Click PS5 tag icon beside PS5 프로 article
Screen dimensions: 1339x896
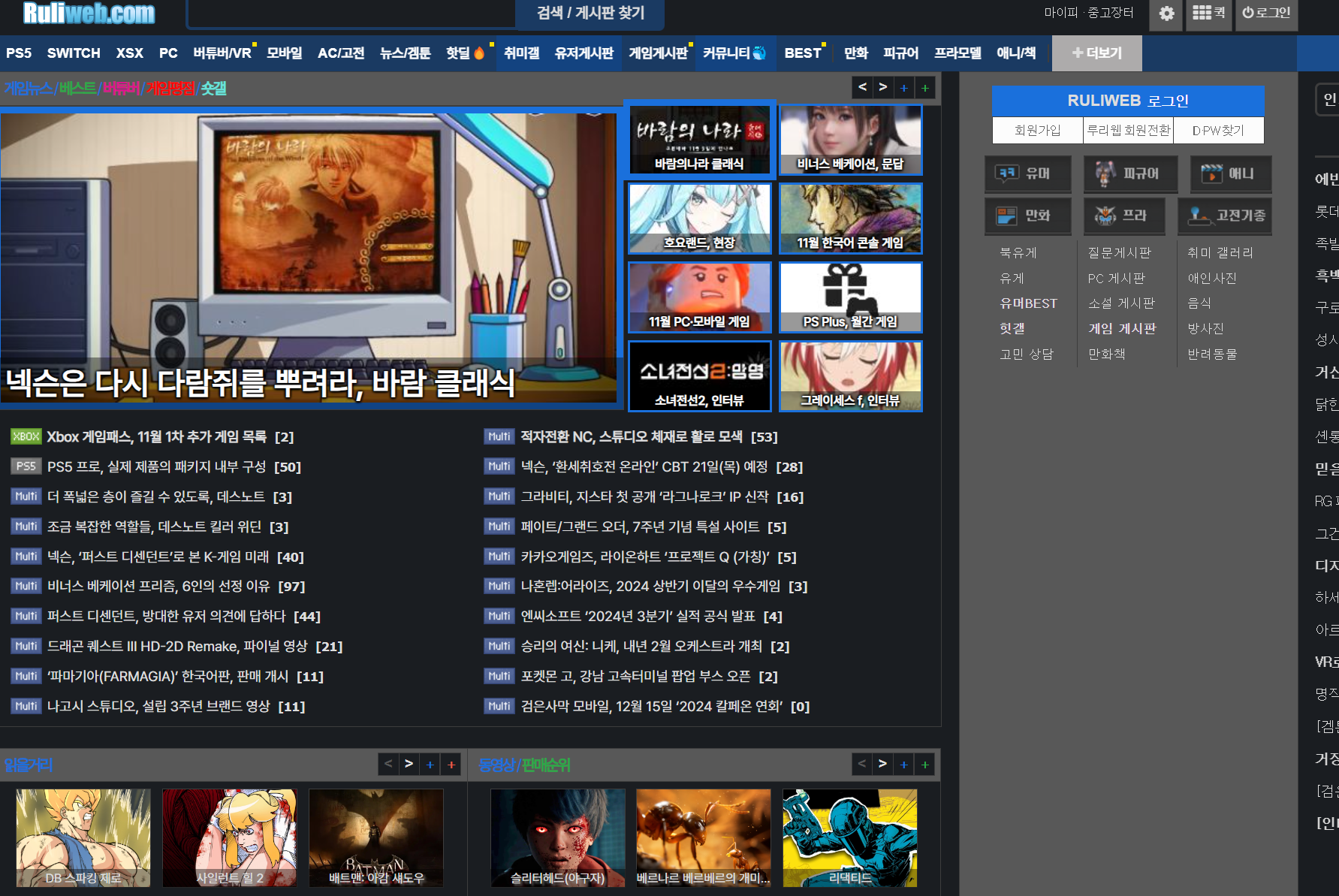point(26,466)
